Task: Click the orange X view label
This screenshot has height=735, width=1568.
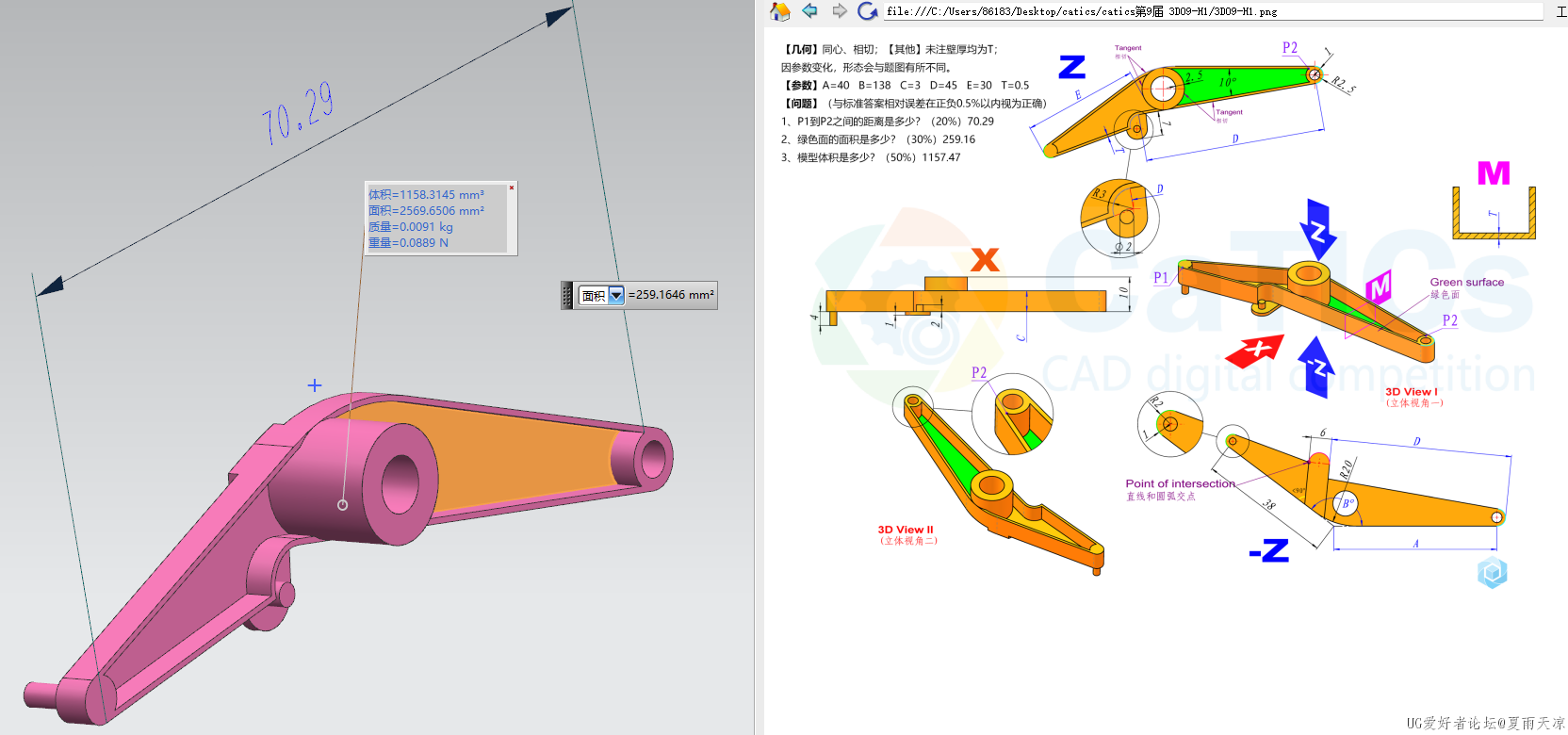Action: [985, 259]
